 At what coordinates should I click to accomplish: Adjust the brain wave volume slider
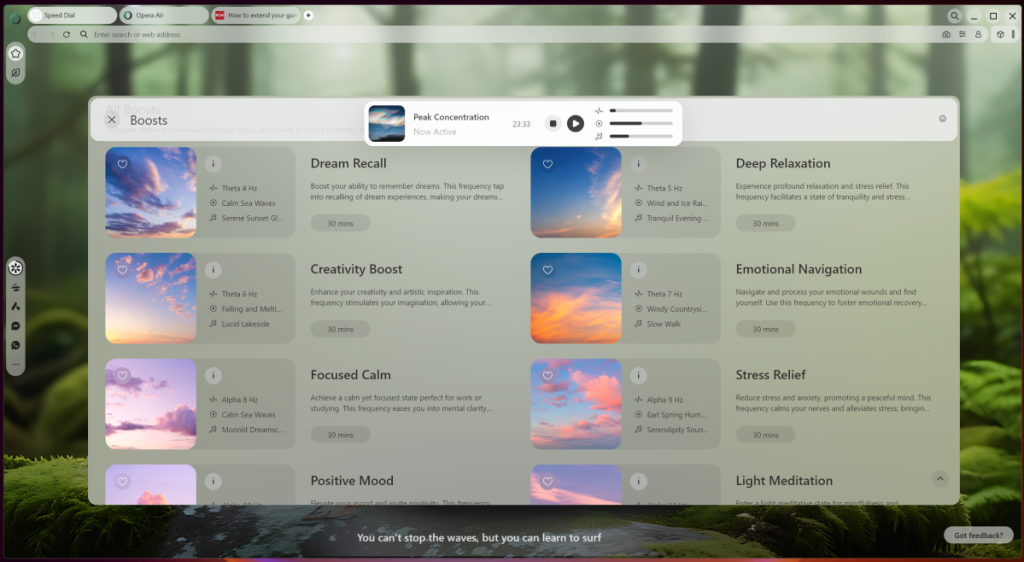point(641,110)
